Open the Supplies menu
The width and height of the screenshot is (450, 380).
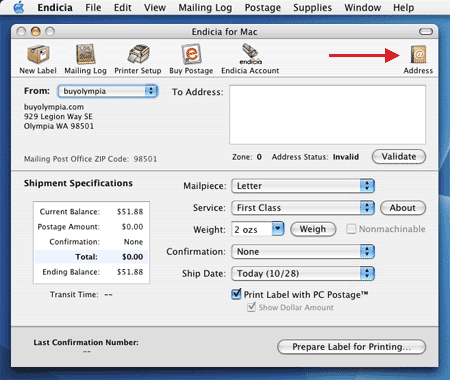312,7
